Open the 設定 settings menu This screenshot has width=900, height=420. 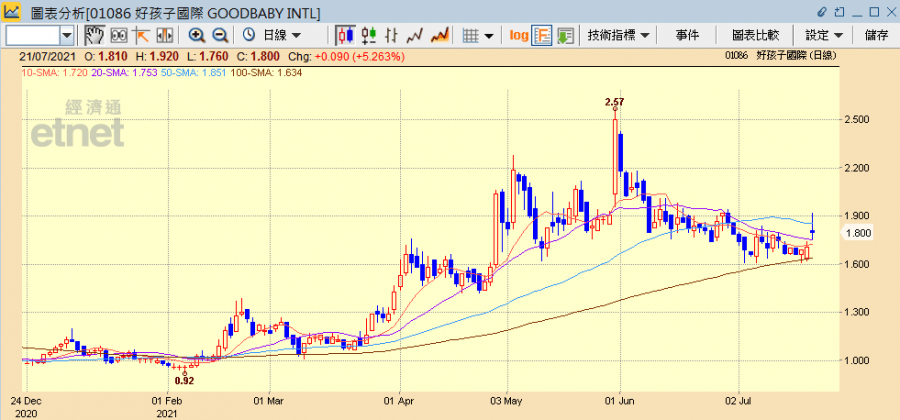tap(824, 35)
